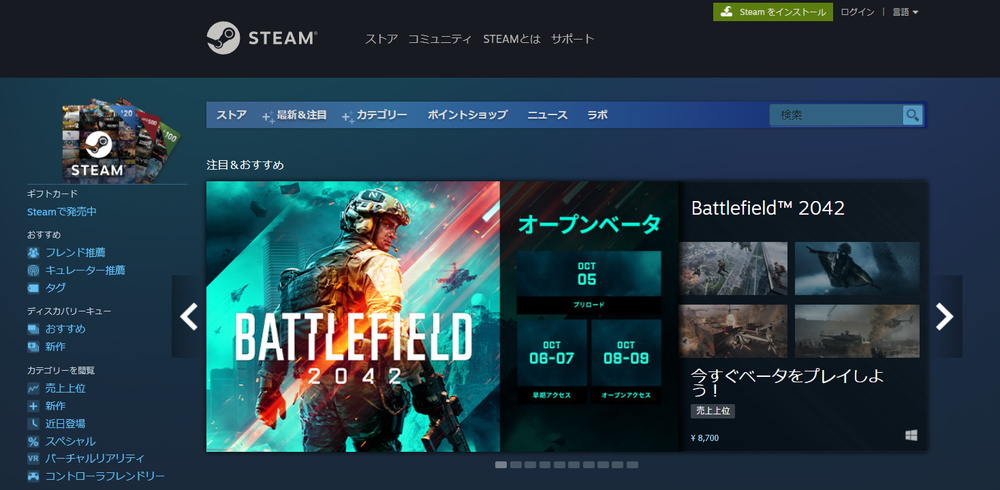Screen dimensions: 1000x490
Task: Open the キュレーター推薦 link
Action: click(85, 271)
